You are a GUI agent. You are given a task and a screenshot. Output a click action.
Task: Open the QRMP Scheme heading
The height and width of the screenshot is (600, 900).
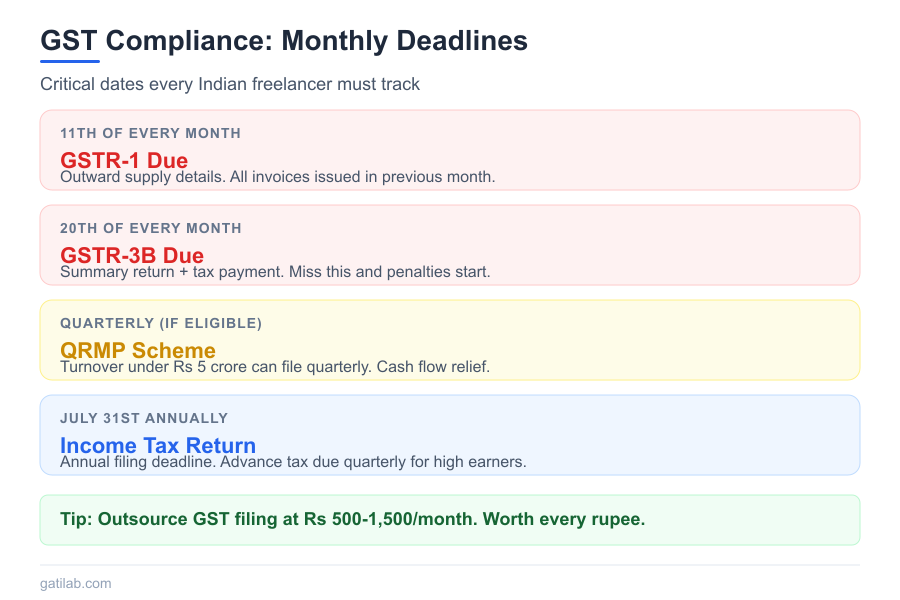pyautogui.click(x=138, y=349)
